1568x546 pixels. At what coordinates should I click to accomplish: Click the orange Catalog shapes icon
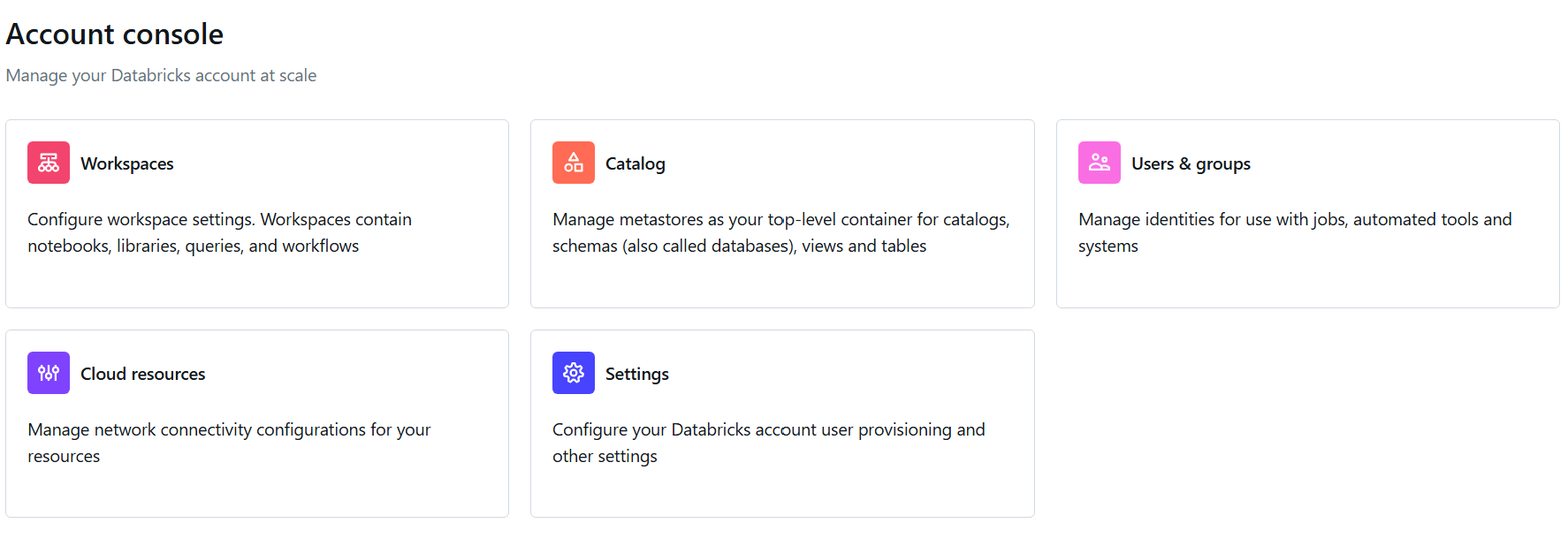point(574,163)
